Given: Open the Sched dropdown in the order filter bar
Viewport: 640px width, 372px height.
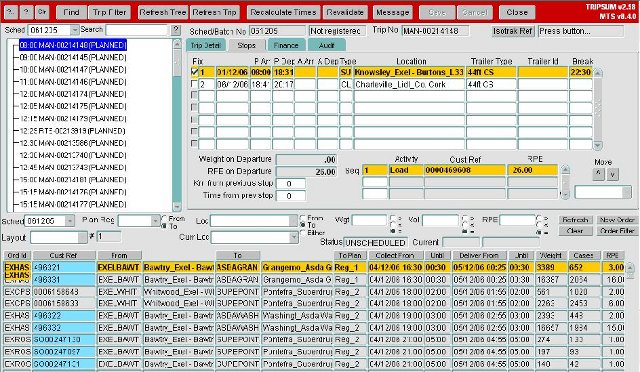Looking at the screenshot, I should [x=70, y=221].
